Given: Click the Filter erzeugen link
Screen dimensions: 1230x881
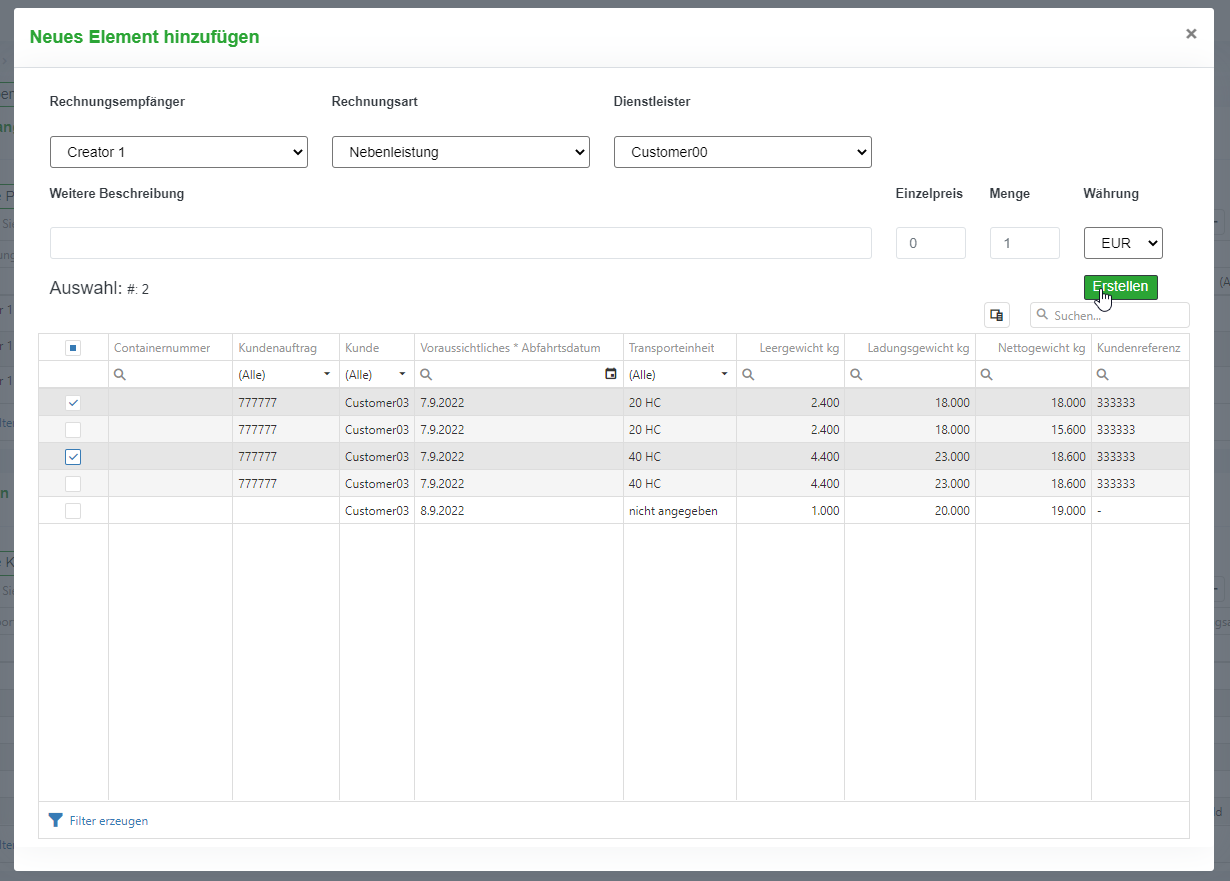Looking at the screenshot, I should [x=108, y=821].
